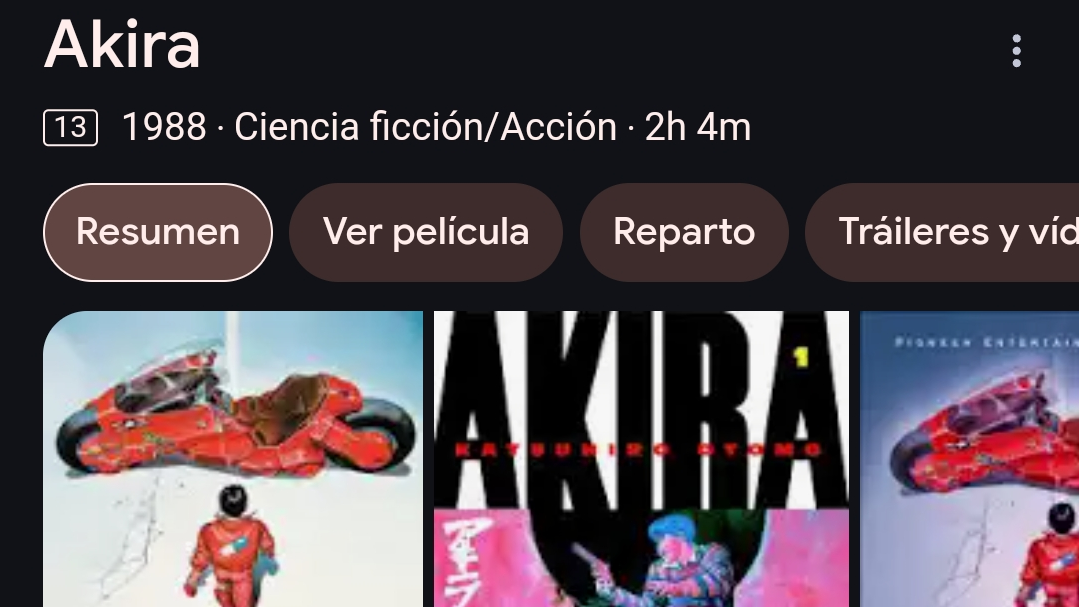
Task: Click Kaneda's red jacket figure in first poster
Action: [233, 545]
